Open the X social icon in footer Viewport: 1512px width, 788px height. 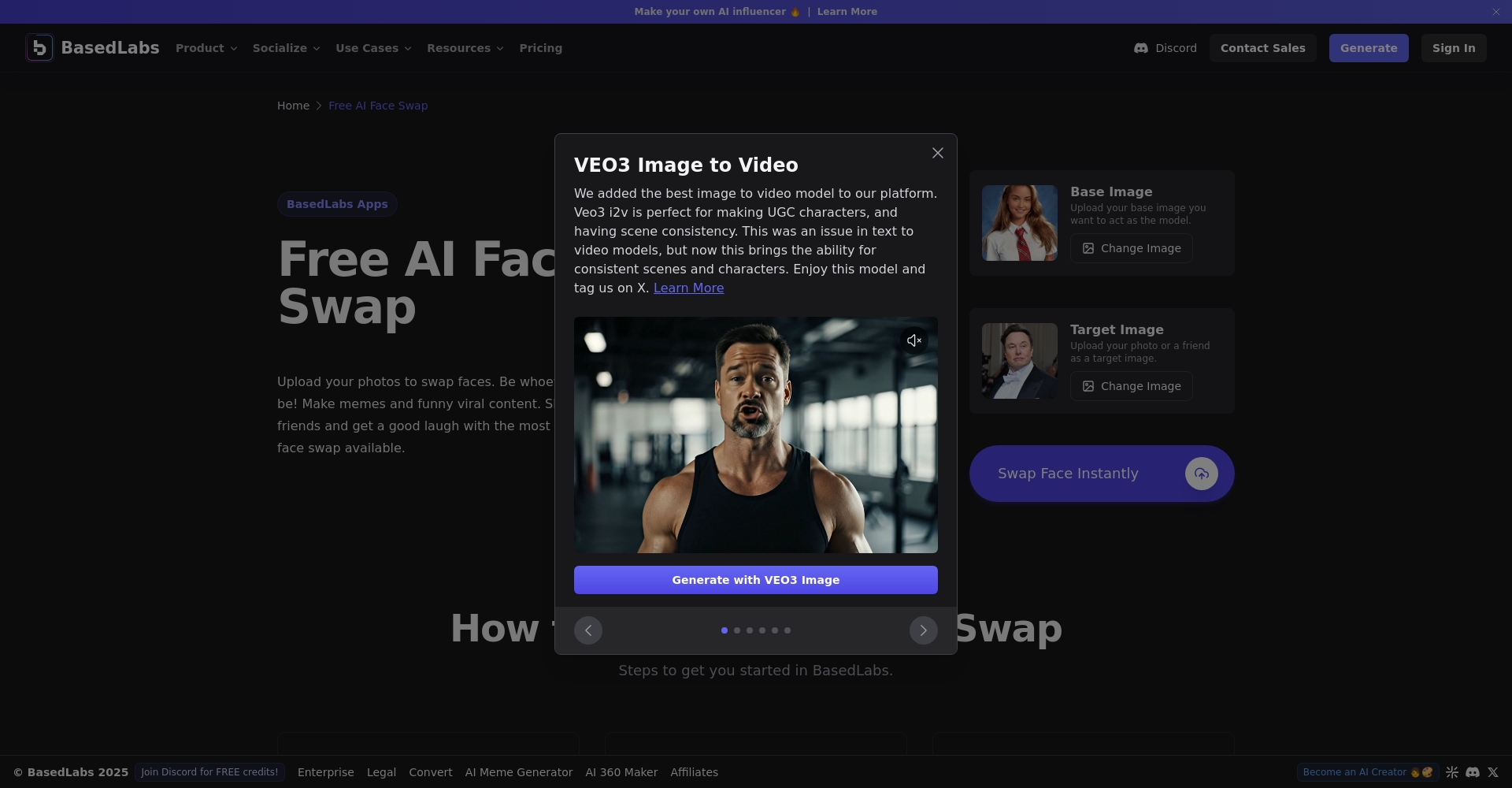[x=1492, y=772]
